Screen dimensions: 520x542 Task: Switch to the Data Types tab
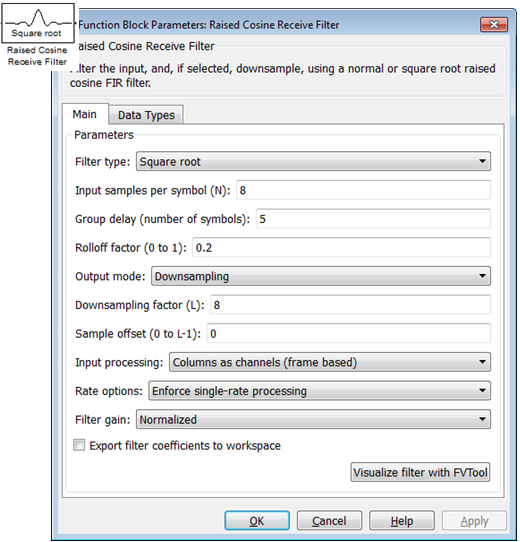[146, 115]
